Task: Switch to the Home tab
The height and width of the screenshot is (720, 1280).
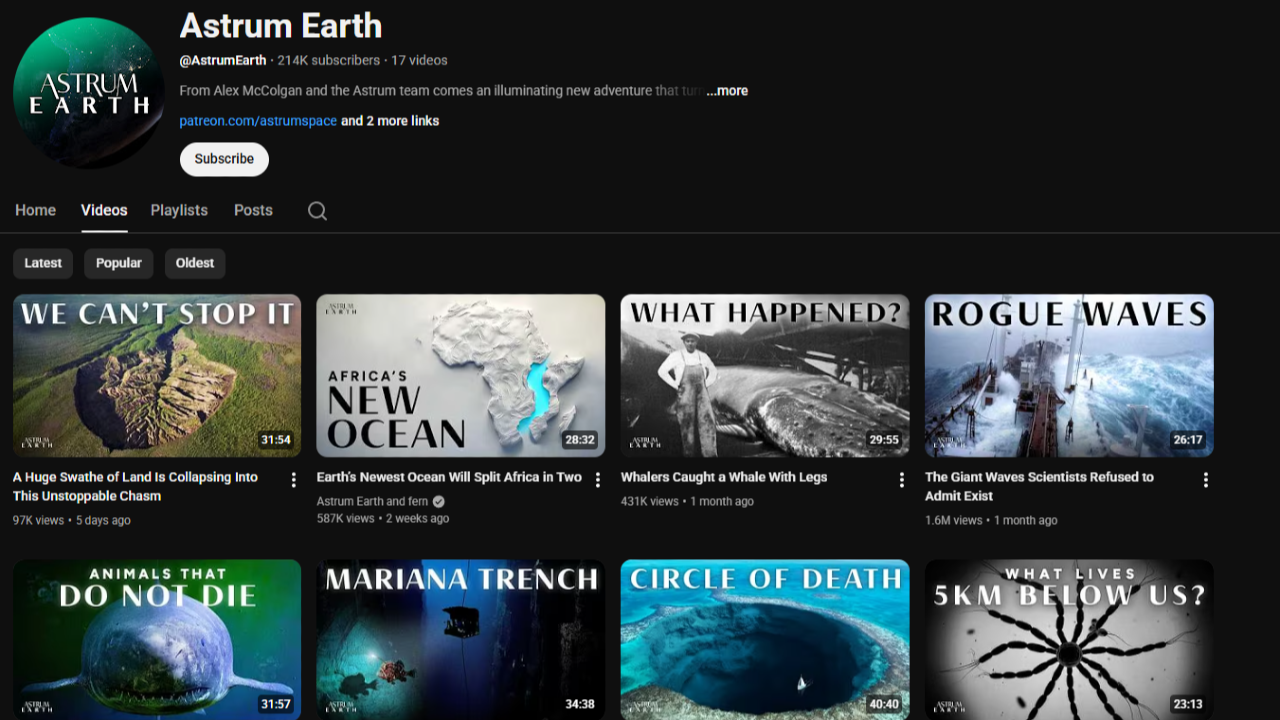Action: [35, 210]
